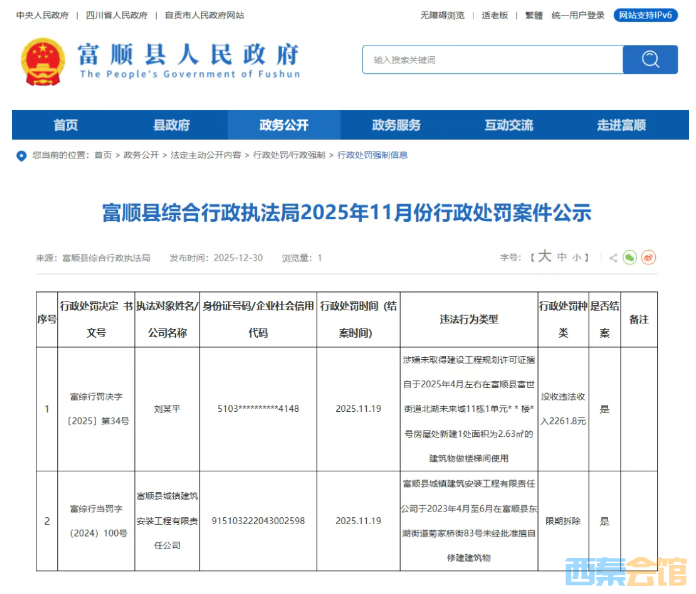Image resolution: width=696 pixels, height=594 pixels.
Task: Set font size to small (小)
Action: coord(577,258)
